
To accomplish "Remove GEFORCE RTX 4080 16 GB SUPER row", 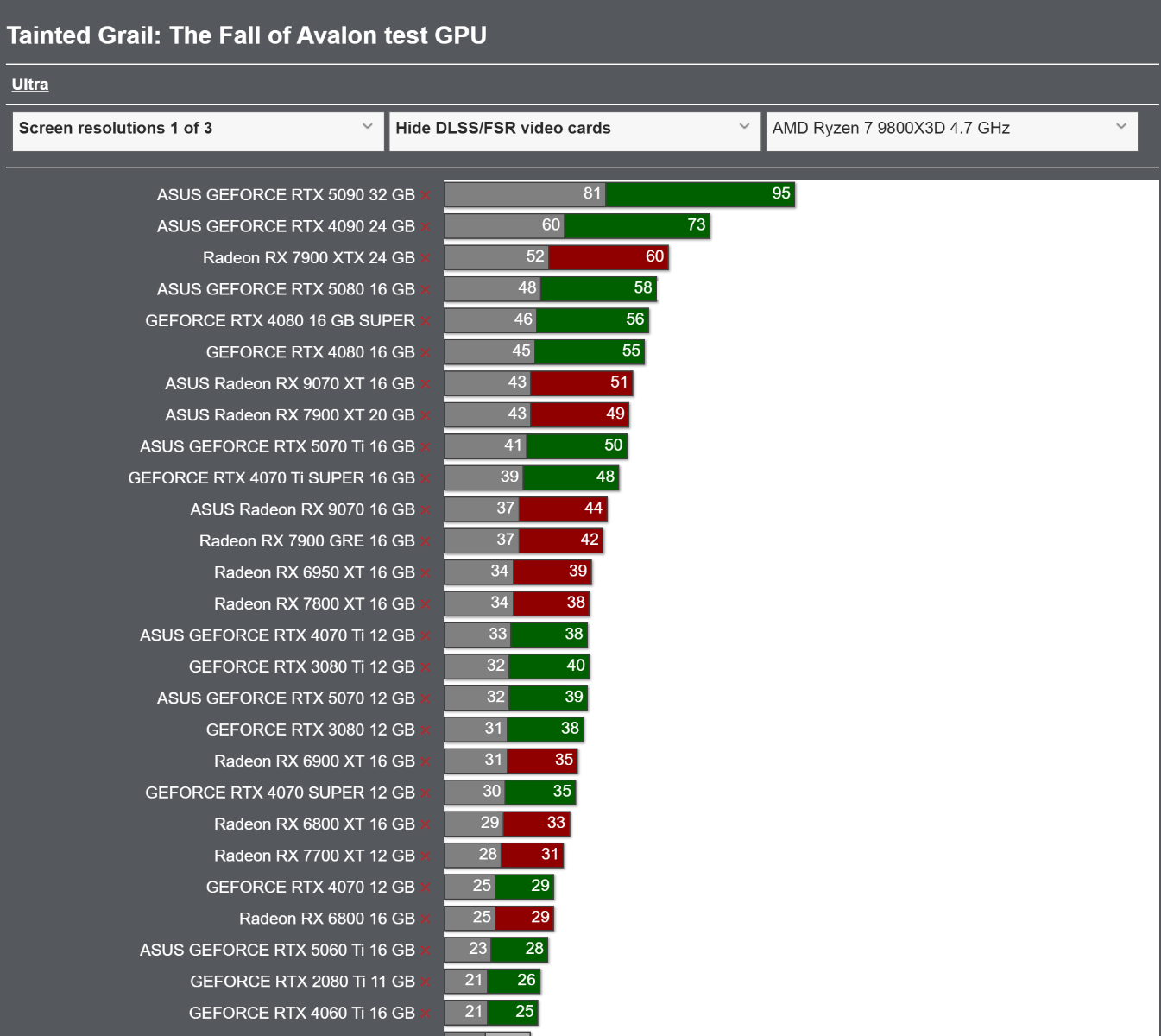I will [x=426, y=321].
